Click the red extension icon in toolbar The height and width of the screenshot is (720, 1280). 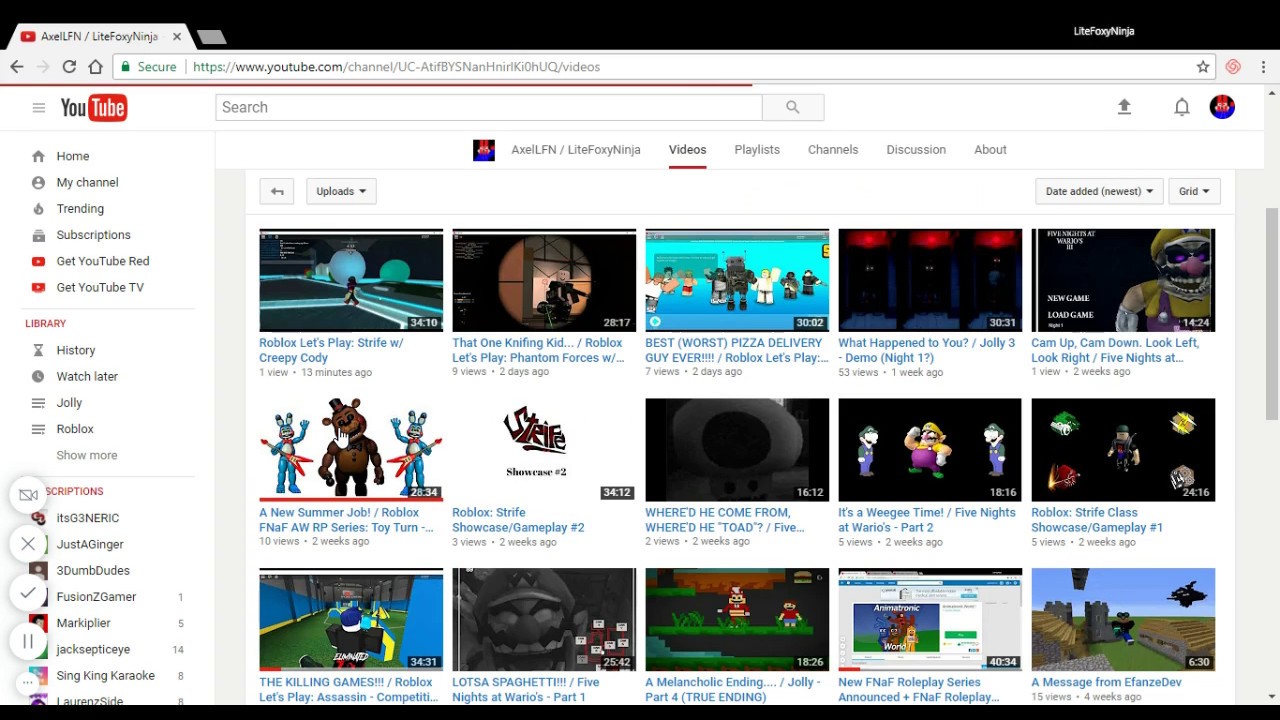pyautogui.click(x=1233, y=66)
